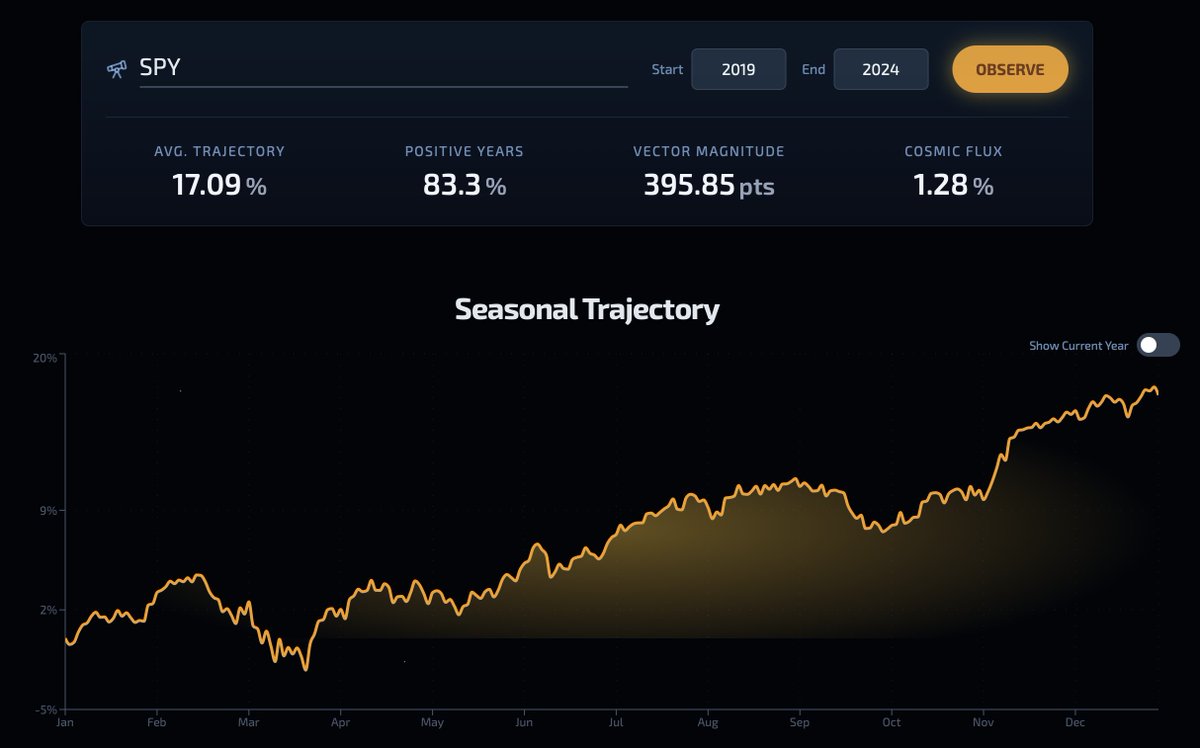Click the POSITIVE YEARS label
The image size is (1200, 748).
click(464, 151)
